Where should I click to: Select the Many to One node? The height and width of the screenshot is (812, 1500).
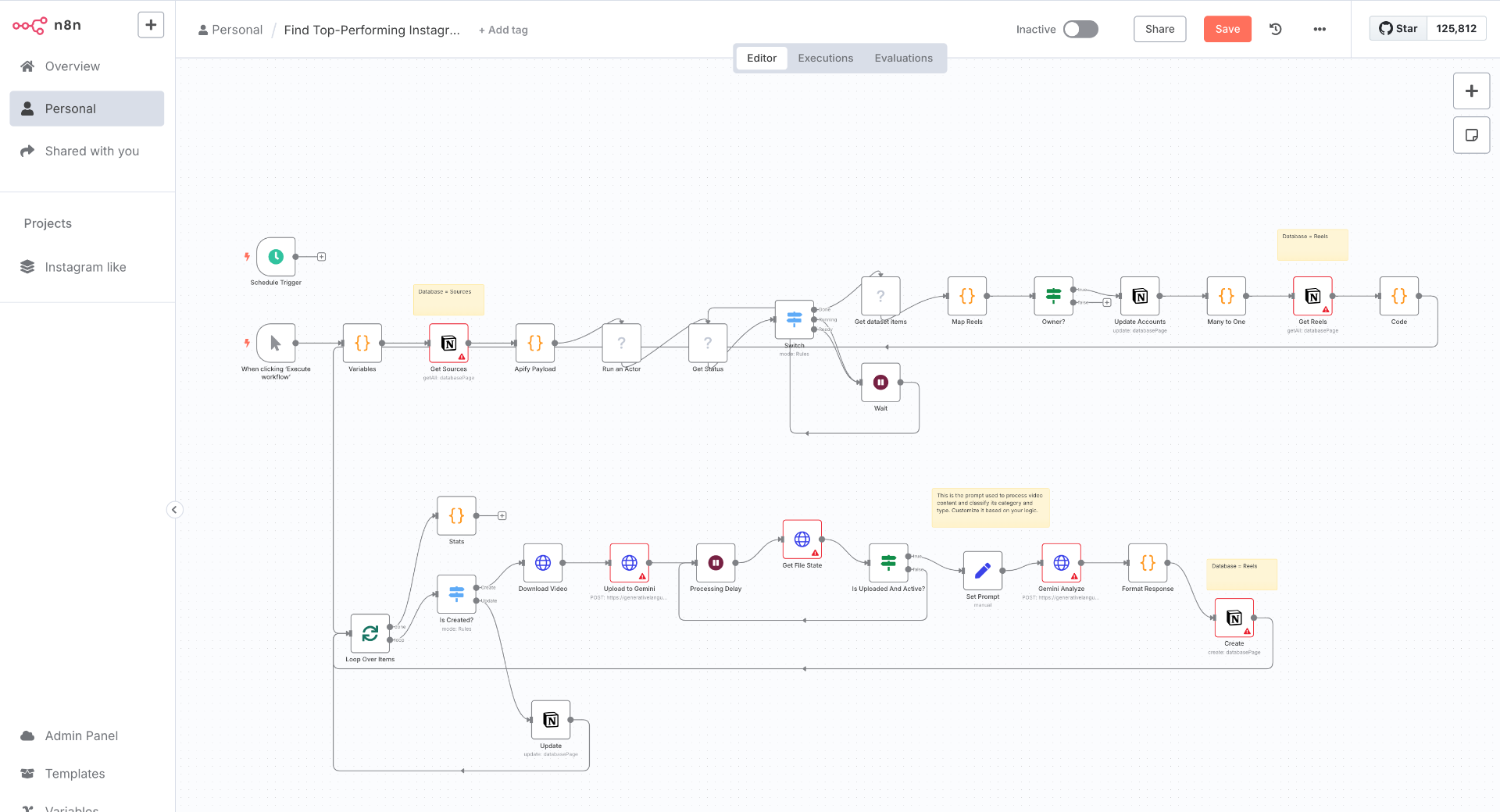[1226, 296]
